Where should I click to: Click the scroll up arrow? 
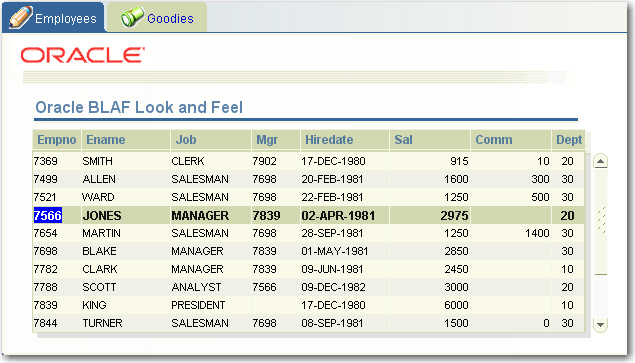600,161
